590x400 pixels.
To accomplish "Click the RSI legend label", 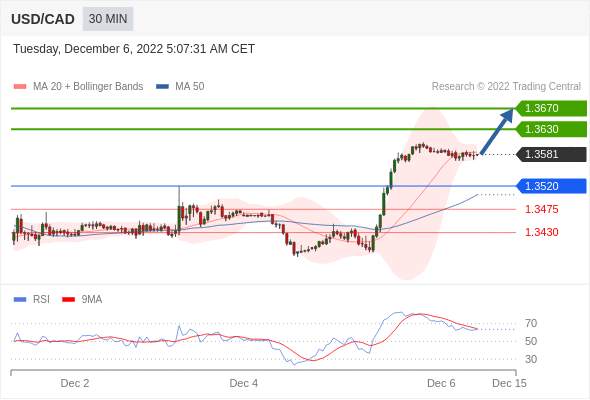I will click(x=41, y=300).
